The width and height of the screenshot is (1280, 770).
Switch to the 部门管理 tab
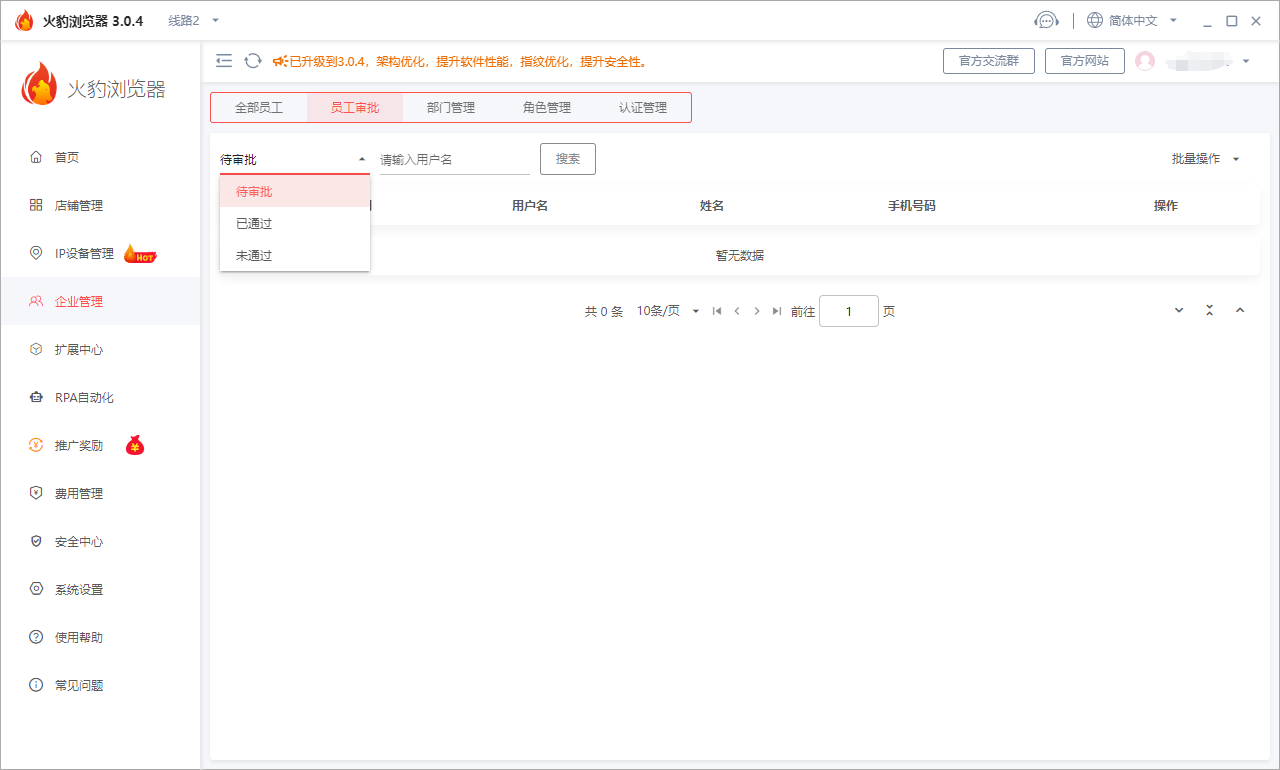[451, 108]
